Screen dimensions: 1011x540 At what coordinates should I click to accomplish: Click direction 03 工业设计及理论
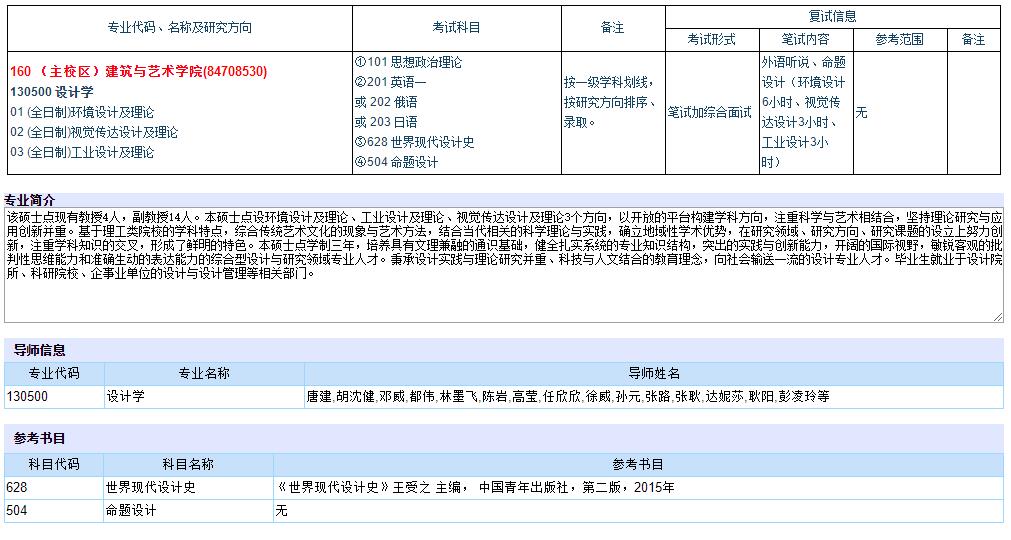coord(82,152)
